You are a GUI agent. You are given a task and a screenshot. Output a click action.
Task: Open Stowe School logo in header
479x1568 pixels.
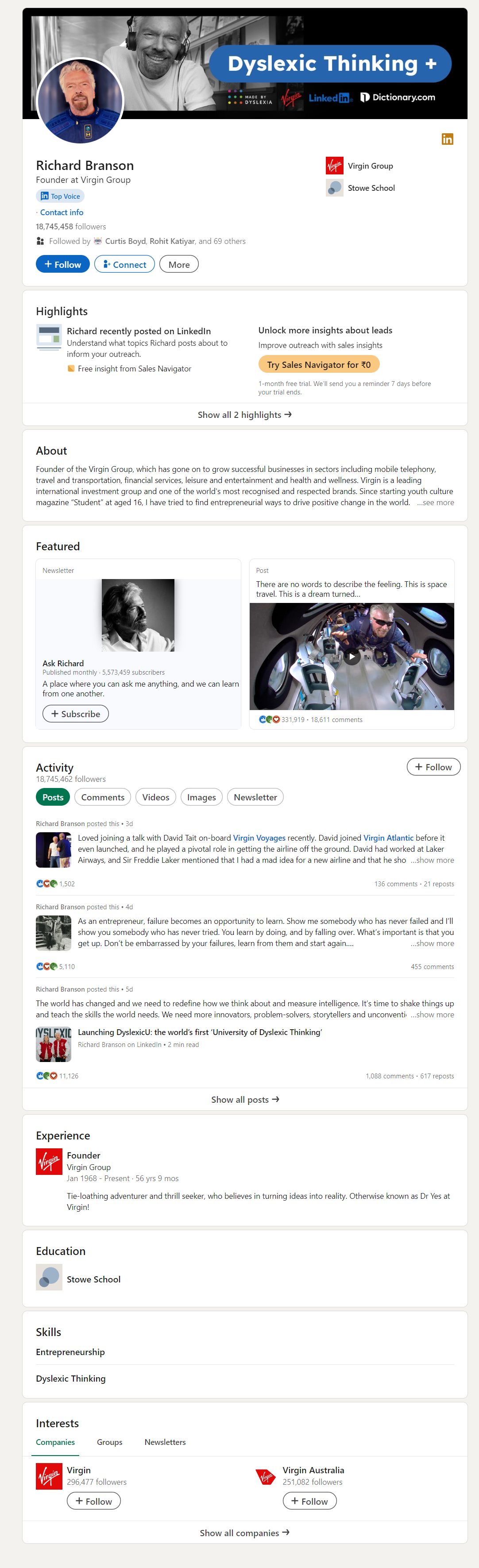(x=334, y=188)
